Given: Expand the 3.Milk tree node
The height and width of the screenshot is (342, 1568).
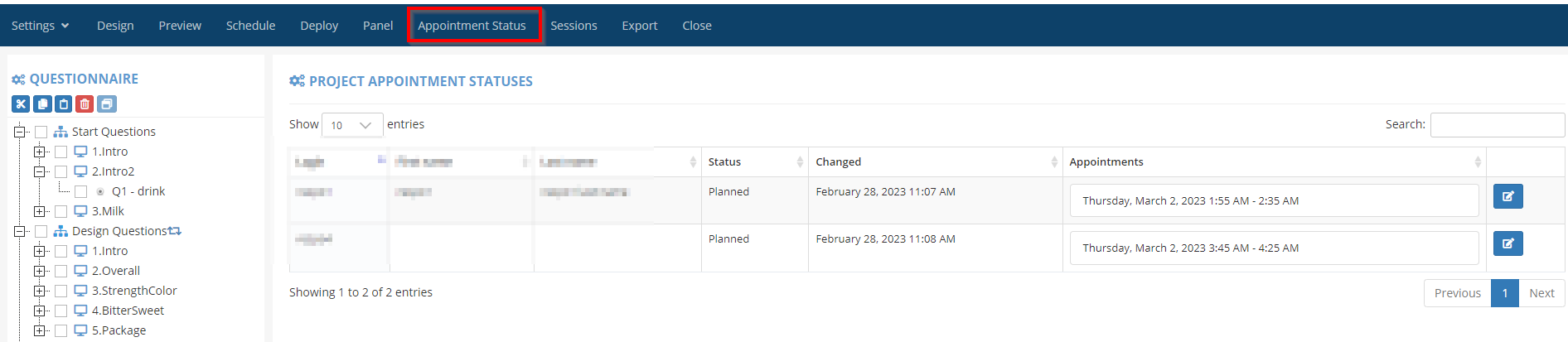Looking at the screenshot, I should 39,211.
